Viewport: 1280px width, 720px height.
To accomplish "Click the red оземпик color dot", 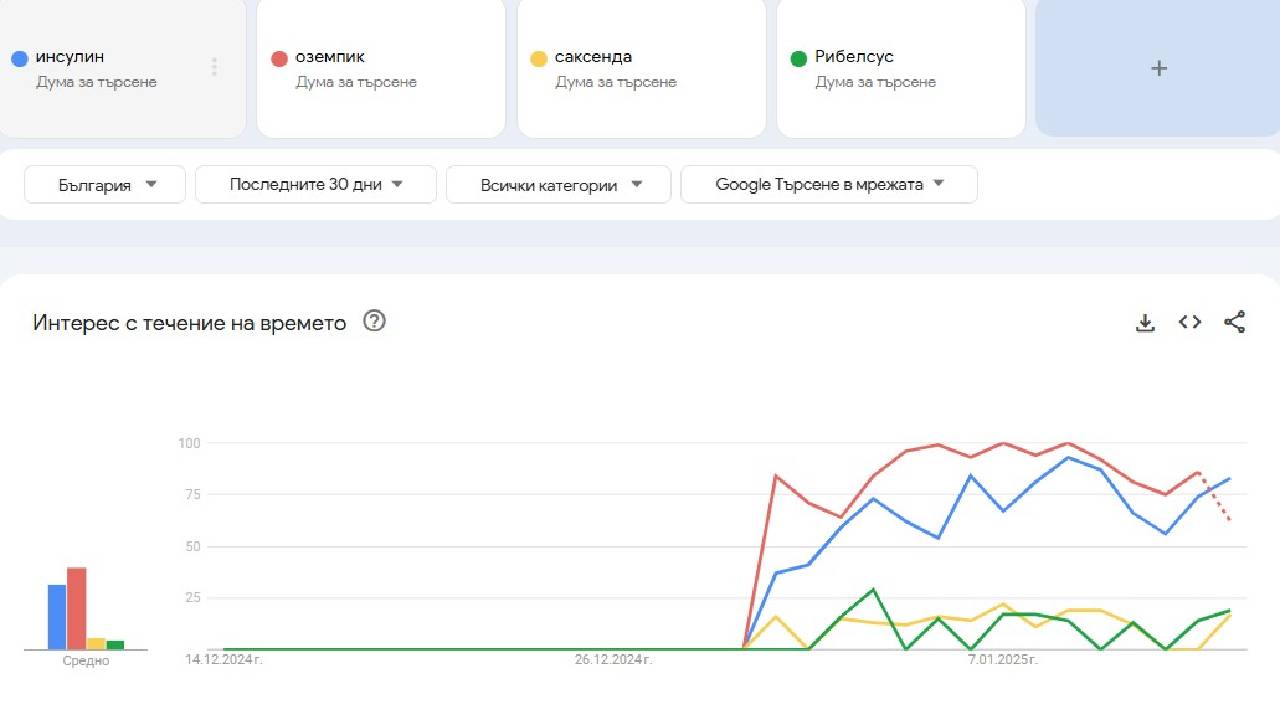I will point(277,58).
